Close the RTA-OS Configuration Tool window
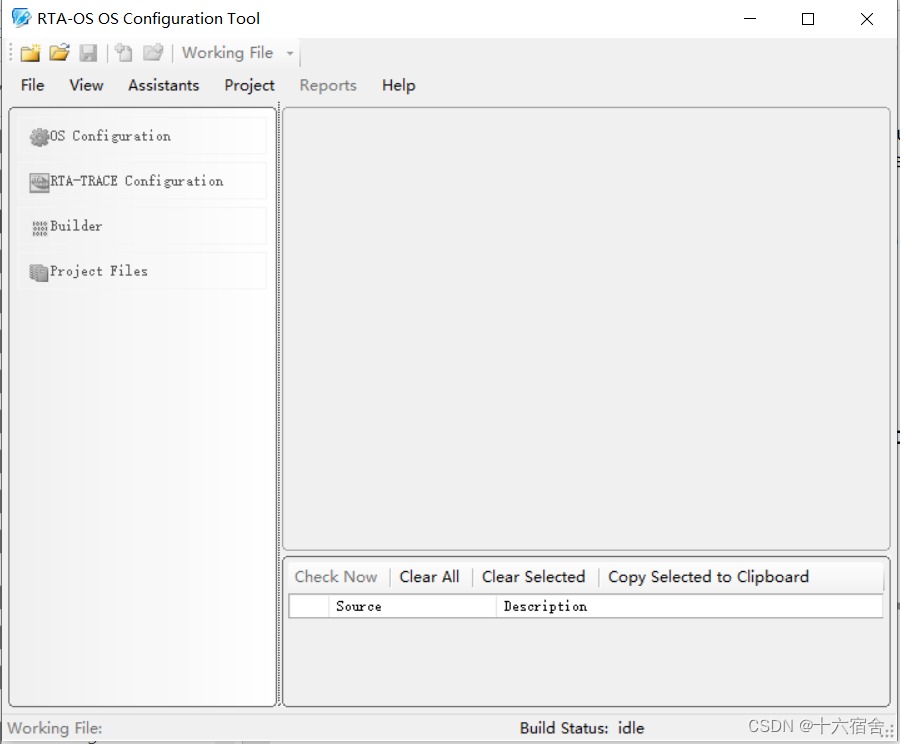900x744 pixels. (867, 19)
